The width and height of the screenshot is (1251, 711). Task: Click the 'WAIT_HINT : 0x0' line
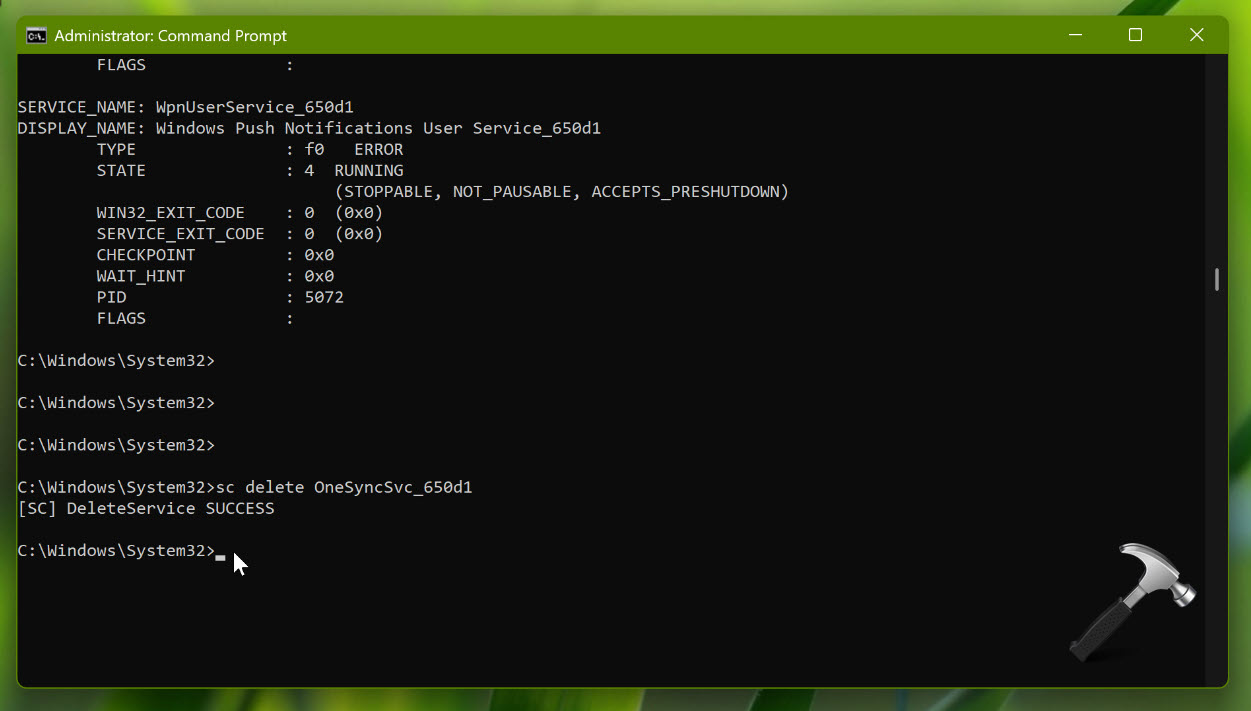215,276
